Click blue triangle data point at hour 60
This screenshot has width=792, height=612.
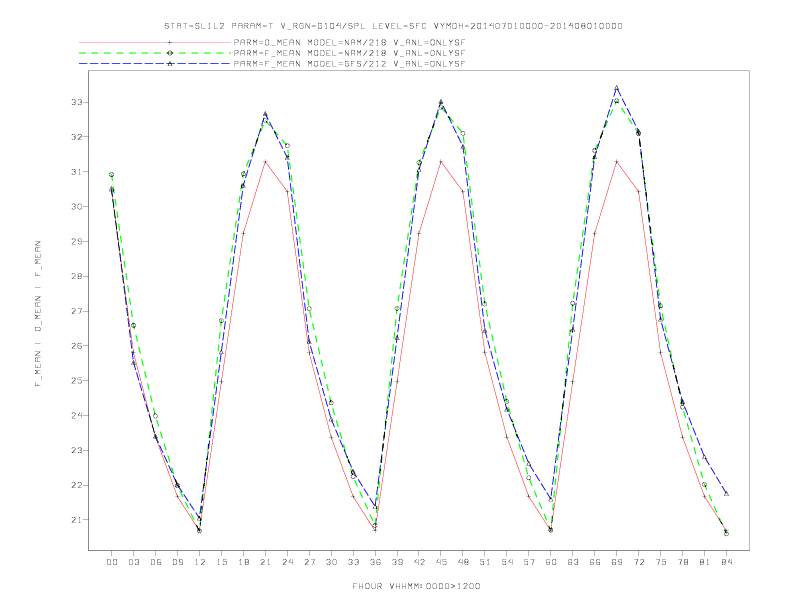pyautogui.click(x=551, y=499)
